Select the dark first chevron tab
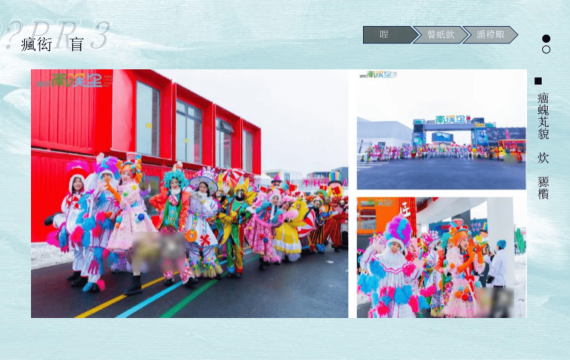The width and height of the screenshot is (570, 360). coord(389,35)
